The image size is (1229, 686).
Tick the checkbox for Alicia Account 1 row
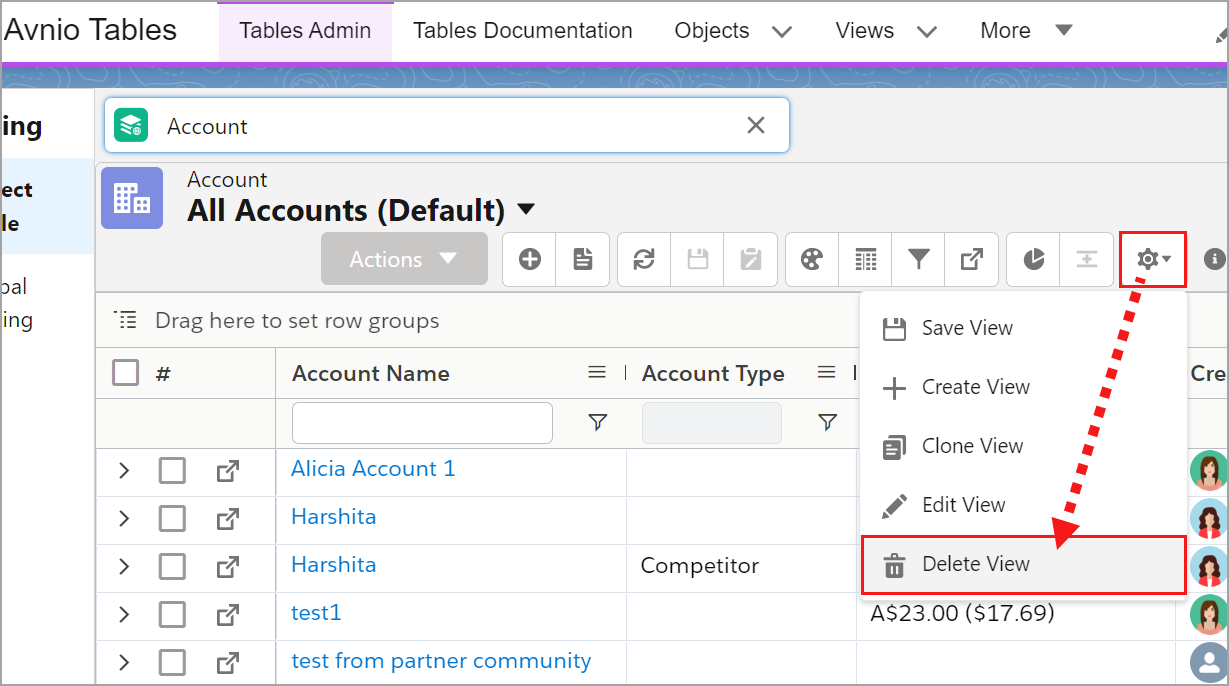click(x=172, y=469)
